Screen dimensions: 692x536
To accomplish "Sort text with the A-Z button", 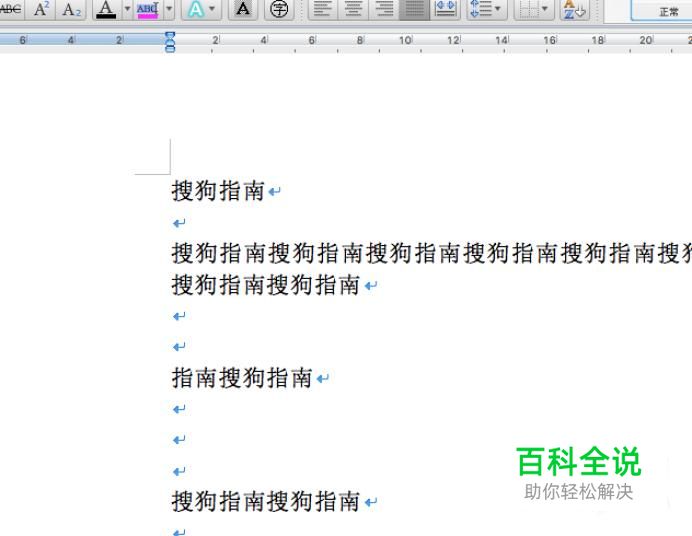I will click(x=575, y=9).
